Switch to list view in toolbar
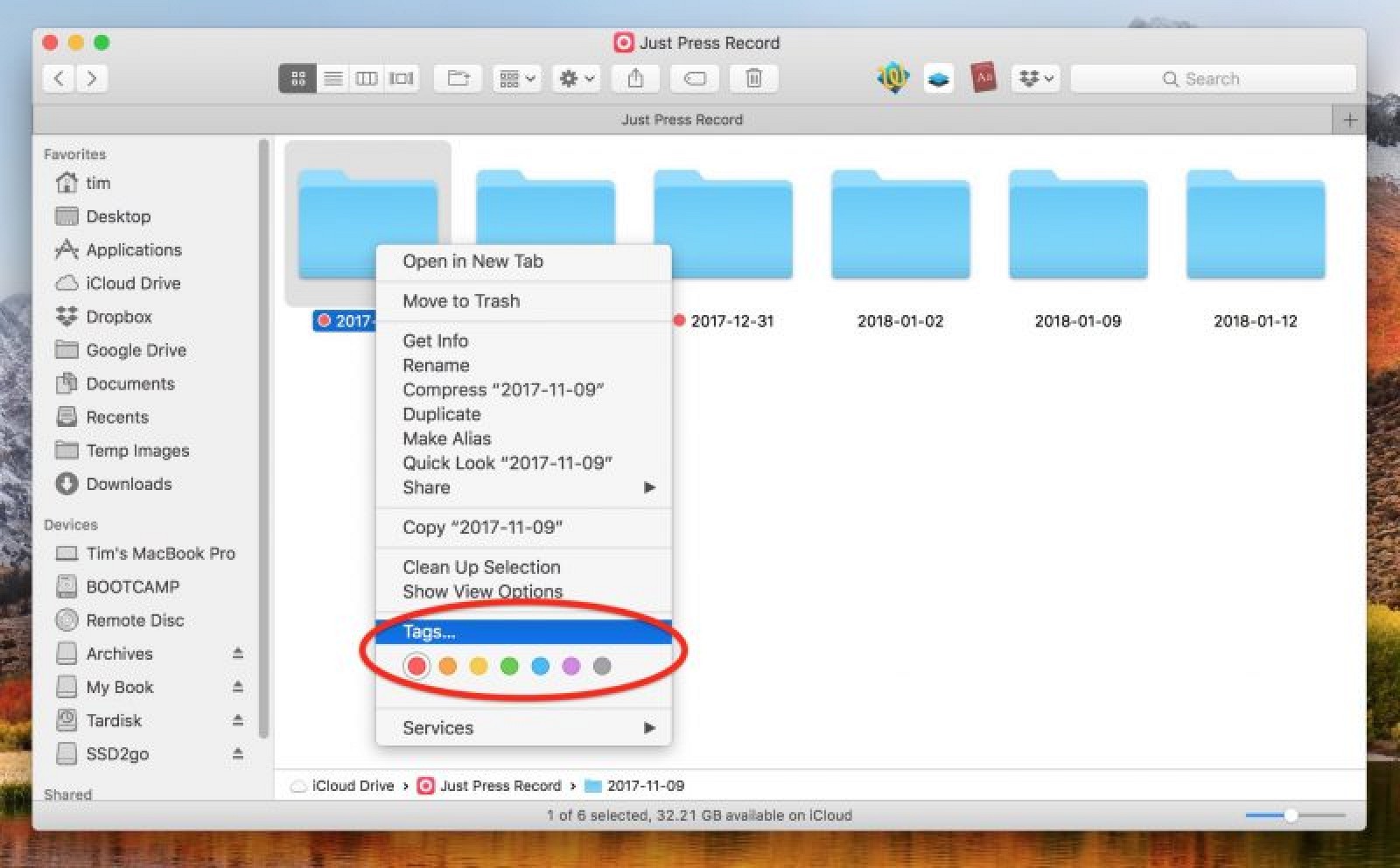The height and width of the screenshot is (868, 1400). pos(332,79)
